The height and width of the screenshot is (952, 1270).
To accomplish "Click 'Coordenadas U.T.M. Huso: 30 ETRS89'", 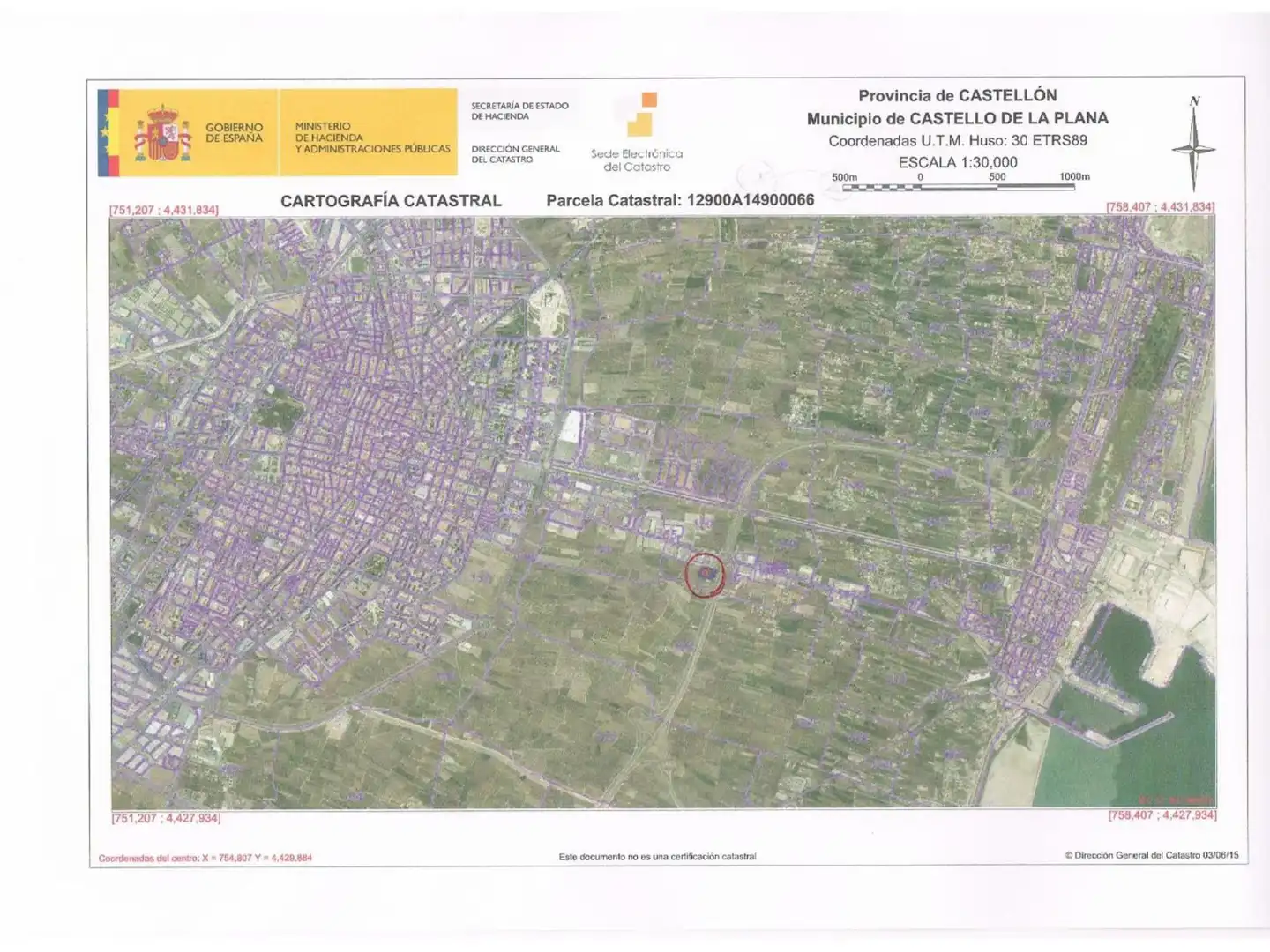I will tap(958, 140).
